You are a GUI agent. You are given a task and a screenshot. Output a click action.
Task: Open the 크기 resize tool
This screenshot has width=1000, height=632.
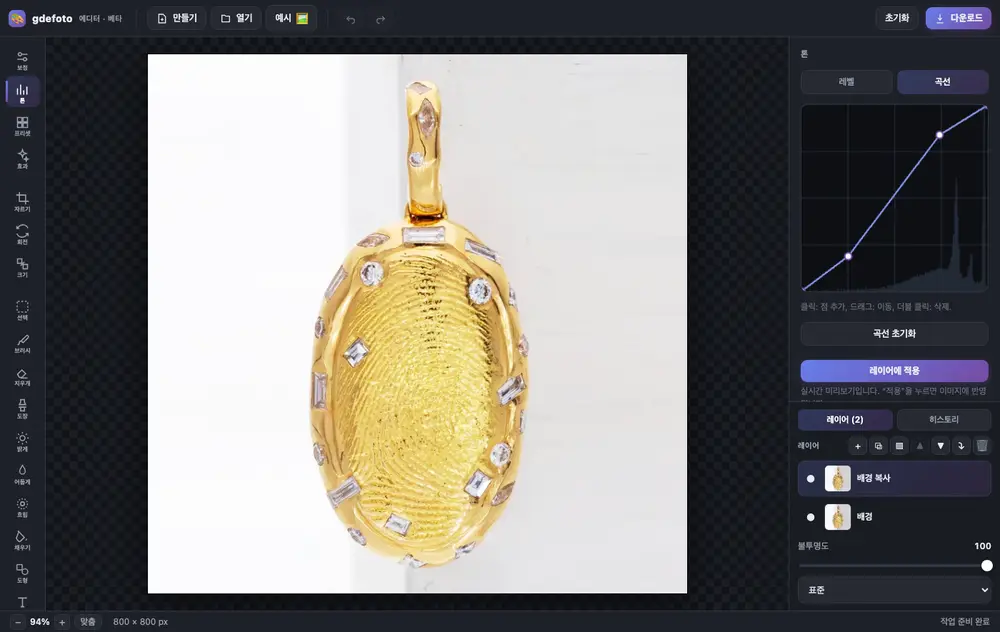point(22,267)
